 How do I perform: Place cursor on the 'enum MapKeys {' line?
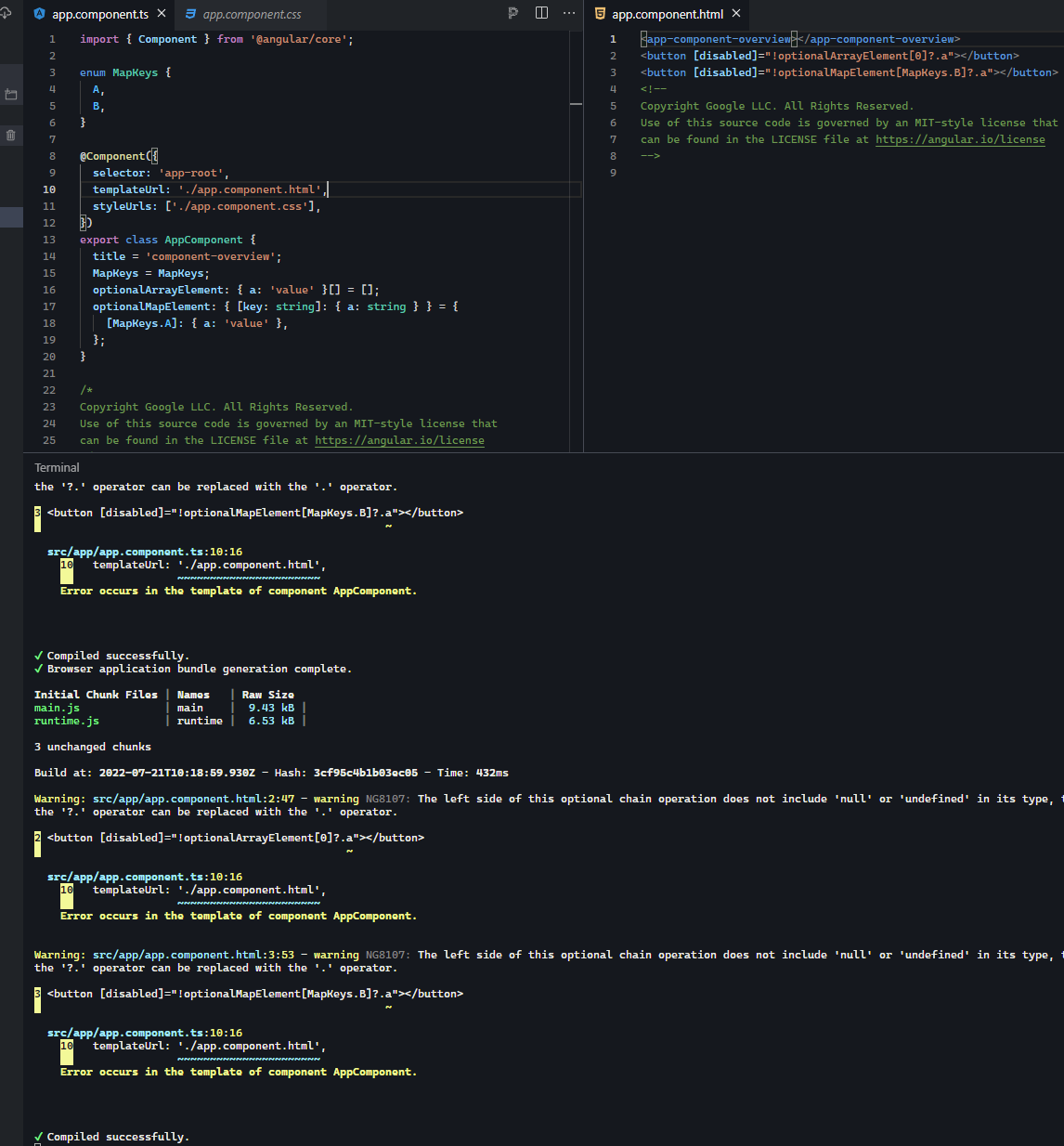pyautogui.click(x=125, y=72)
